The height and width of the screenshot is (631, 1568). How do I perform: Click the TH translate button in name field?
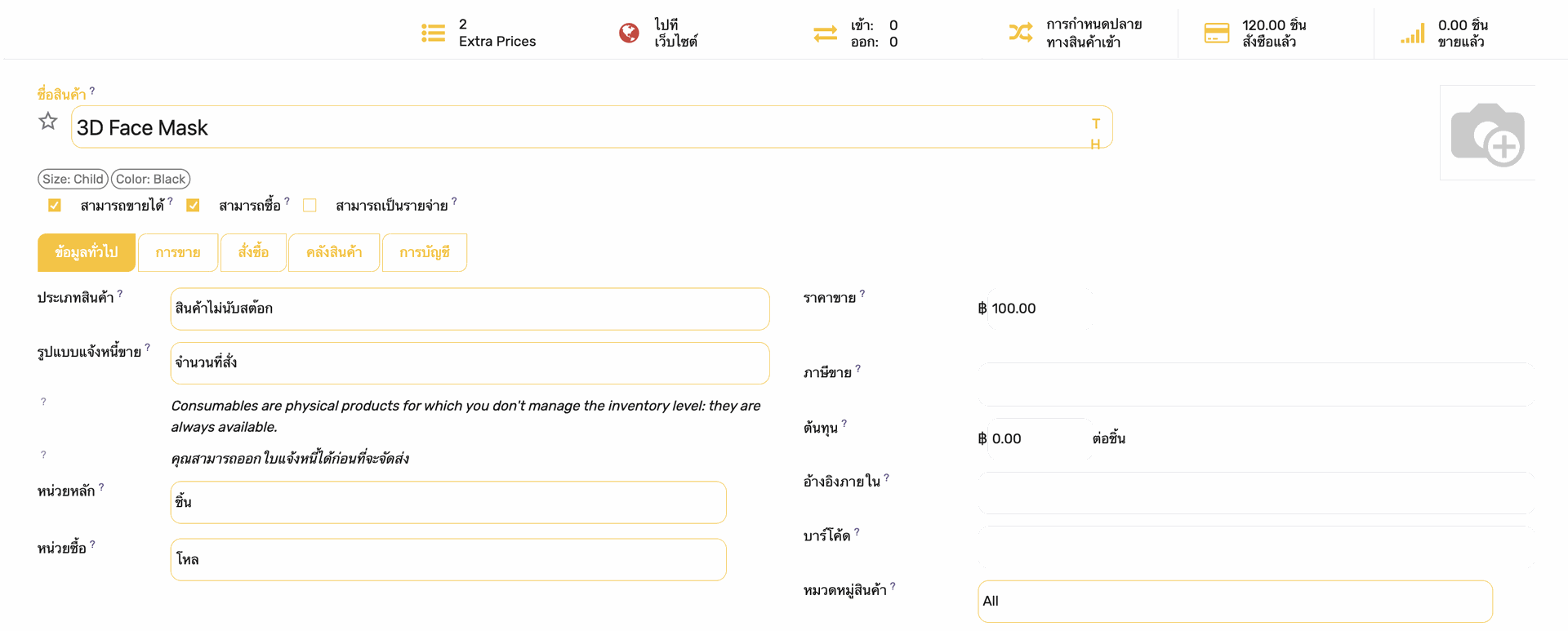[x=1095, y=134]
